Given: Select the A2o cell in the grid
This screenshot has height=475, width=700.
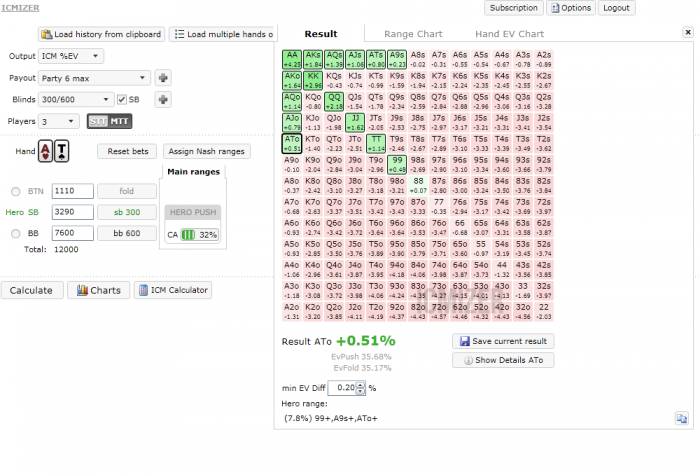Looking at the screenshot, I should point(292,311).
